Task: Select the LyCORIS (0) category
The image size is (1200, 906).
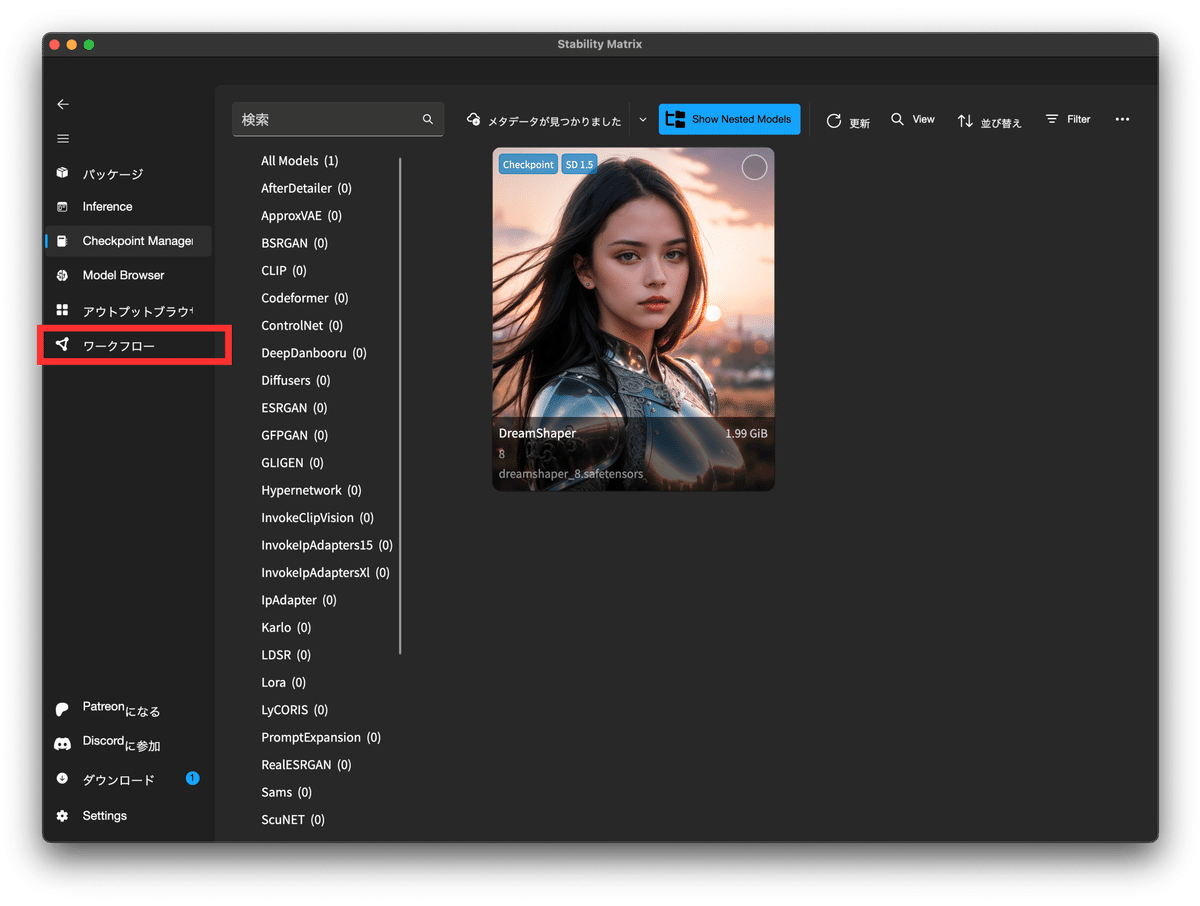Action: tap(294, 711)
